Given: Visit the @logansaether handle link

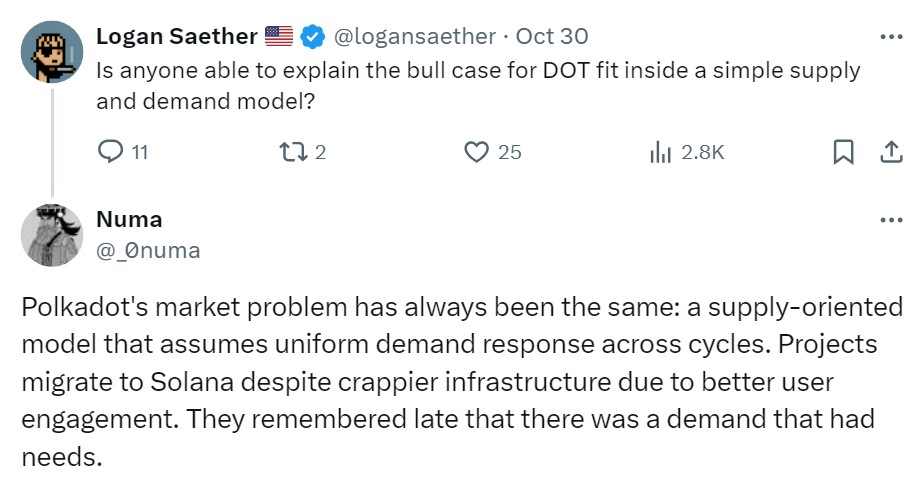Looking at the screenshot, I should tap(414, 37).
